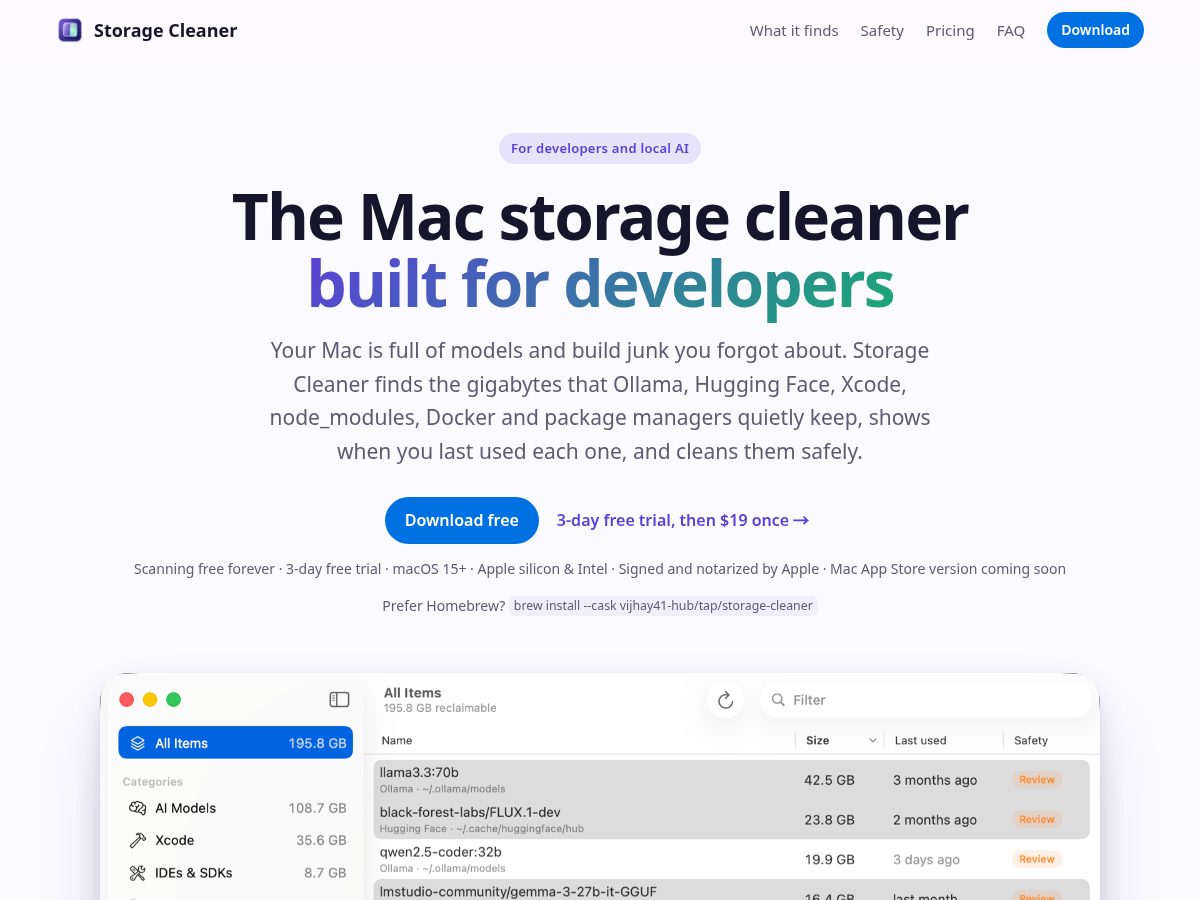The image size is (1200, 900).
Task: Follow the 3-day free trial link
Action: tap(683, 520)
